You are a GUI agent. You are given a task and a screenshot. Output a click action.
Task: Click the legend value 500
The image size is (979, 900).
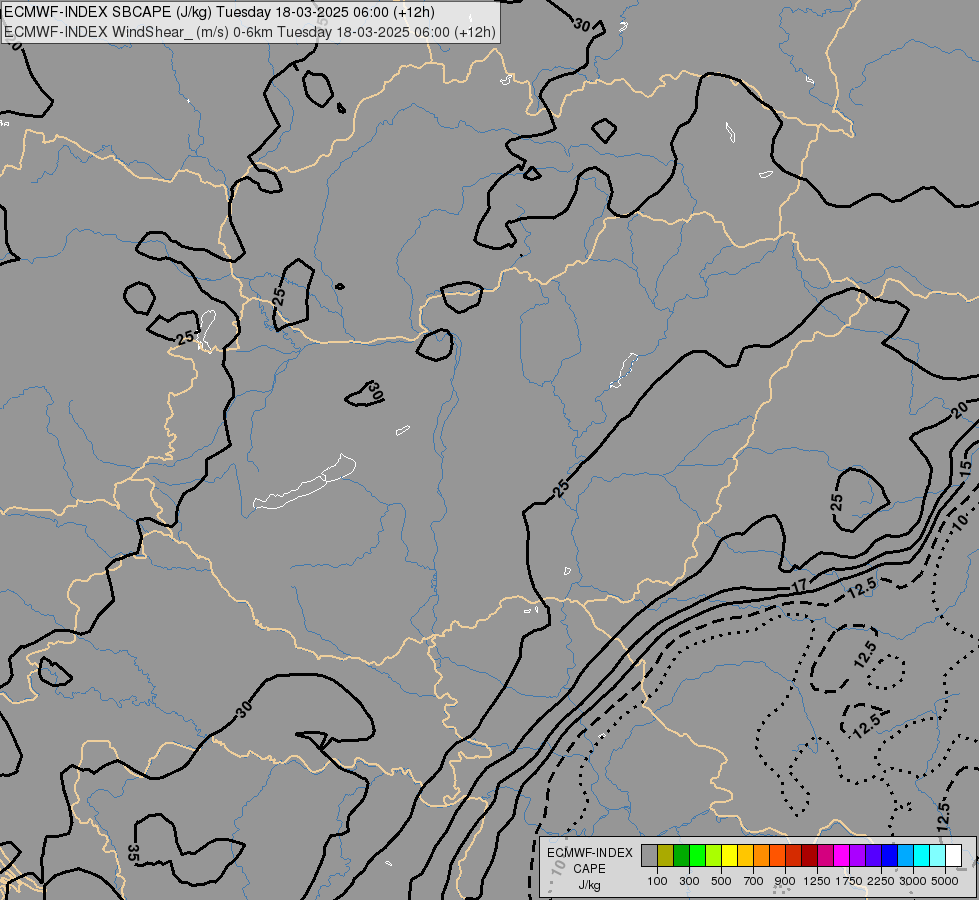pos(721,881)
